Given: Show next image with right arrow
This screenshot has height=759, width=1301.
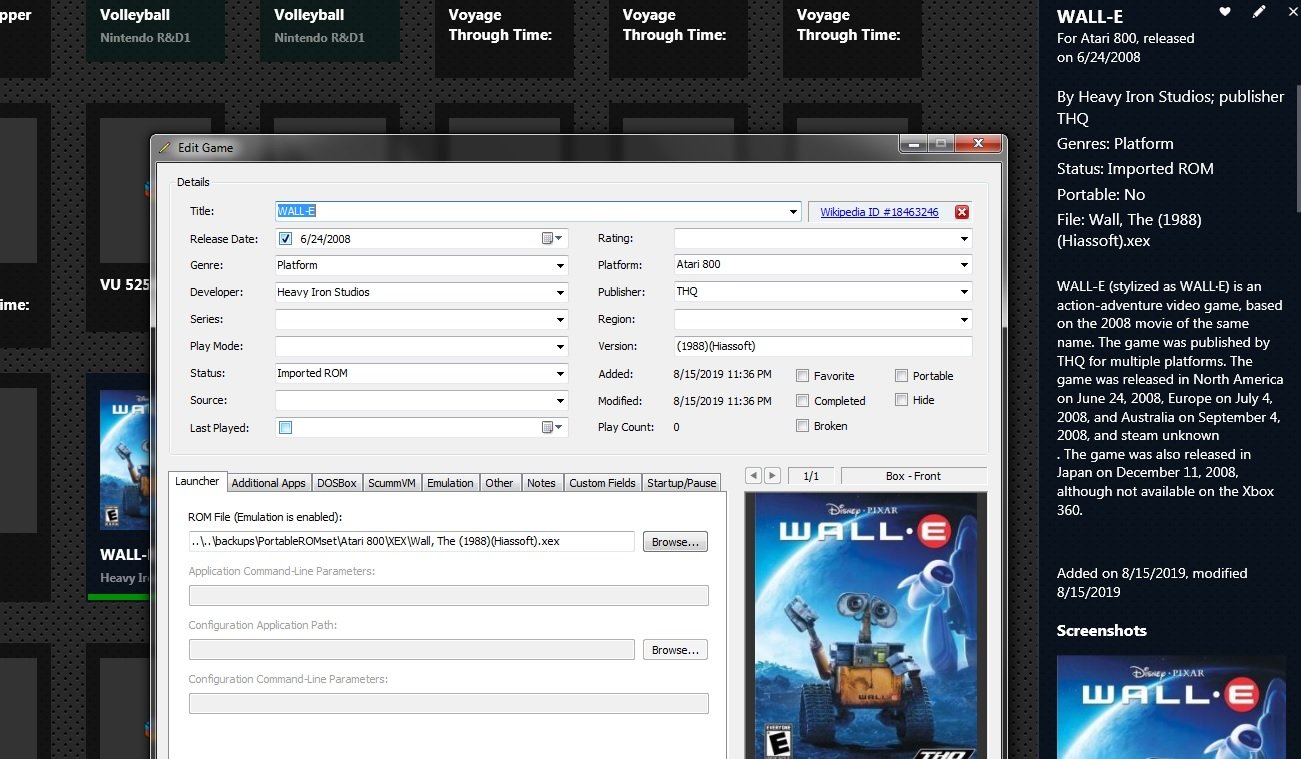Looking at the screenshot, I should pos(772,476).
